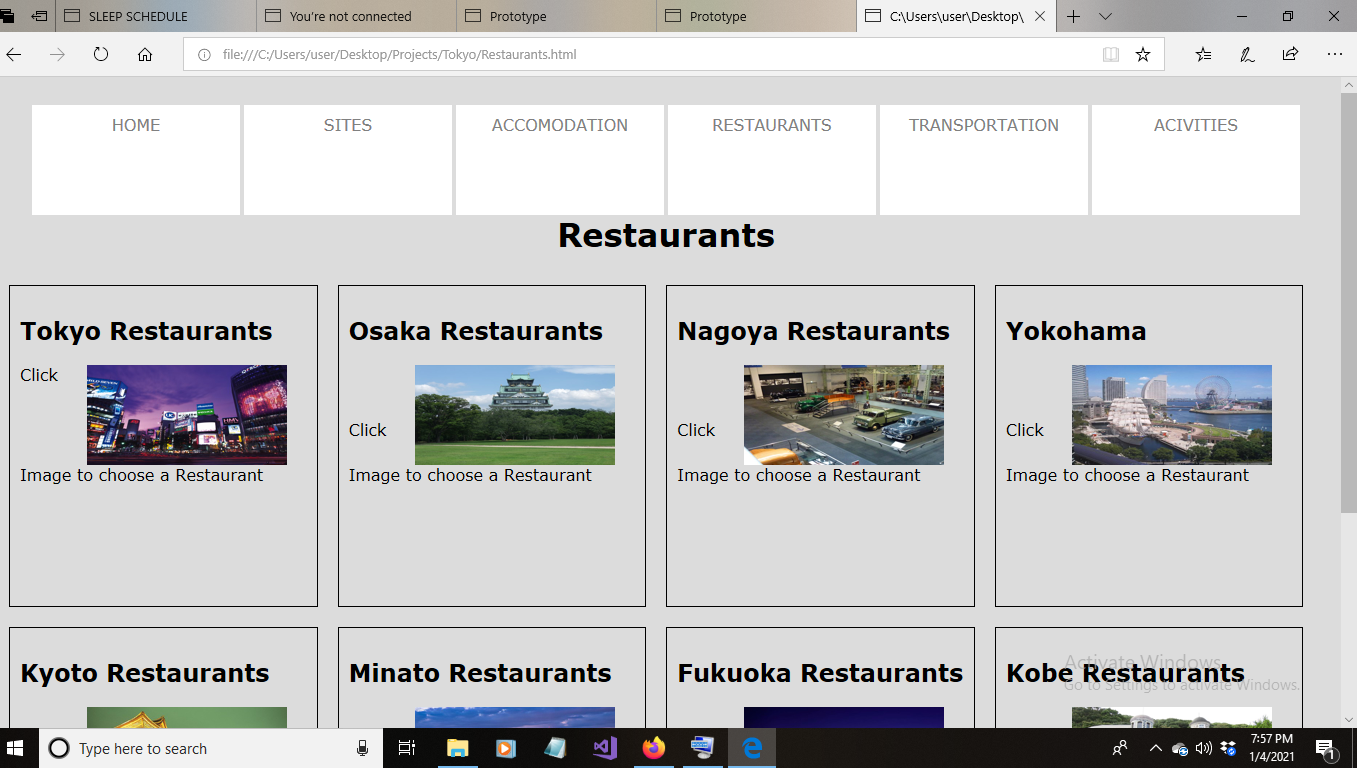The image size is (1357, 768).
Task: Open Edge Settings and more menu
Action: [1334, 55]
